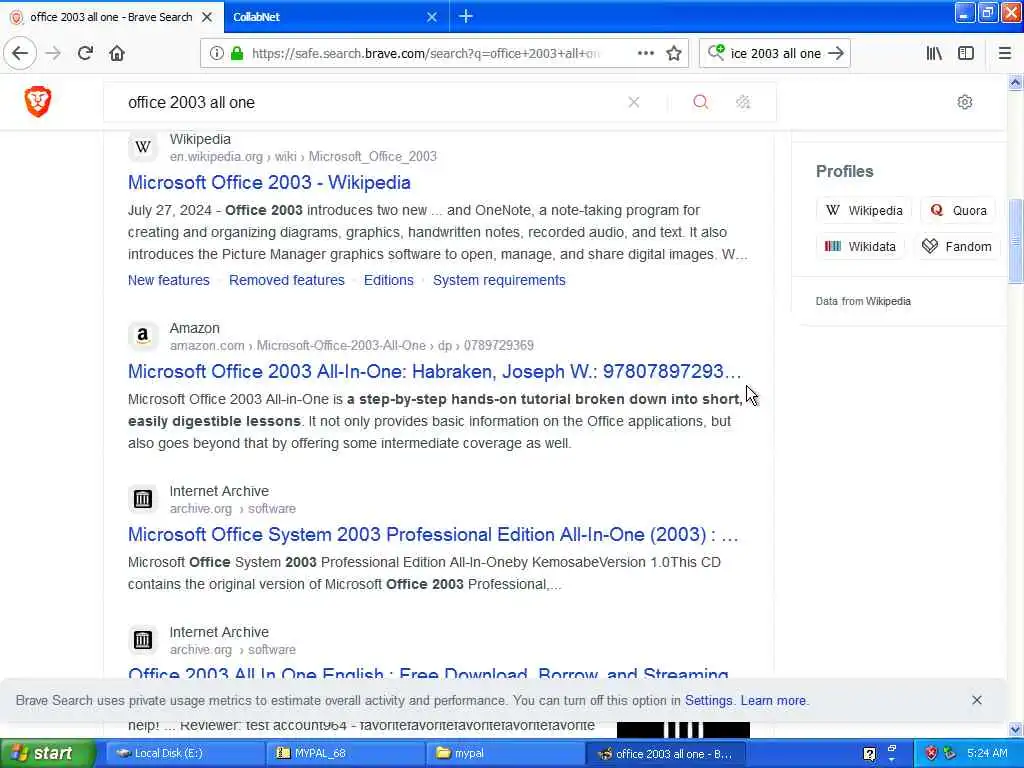Dismiss the usage metrics notice
Image resolution: width=1024 pixels, height=768 pixels.
(x=976, y=700)
